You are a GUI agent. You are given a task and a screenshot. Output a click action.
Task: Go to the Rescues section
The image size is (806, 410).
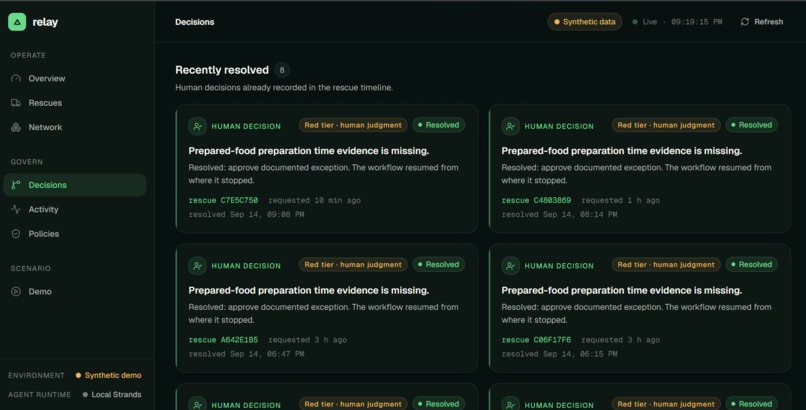(75, 103)
